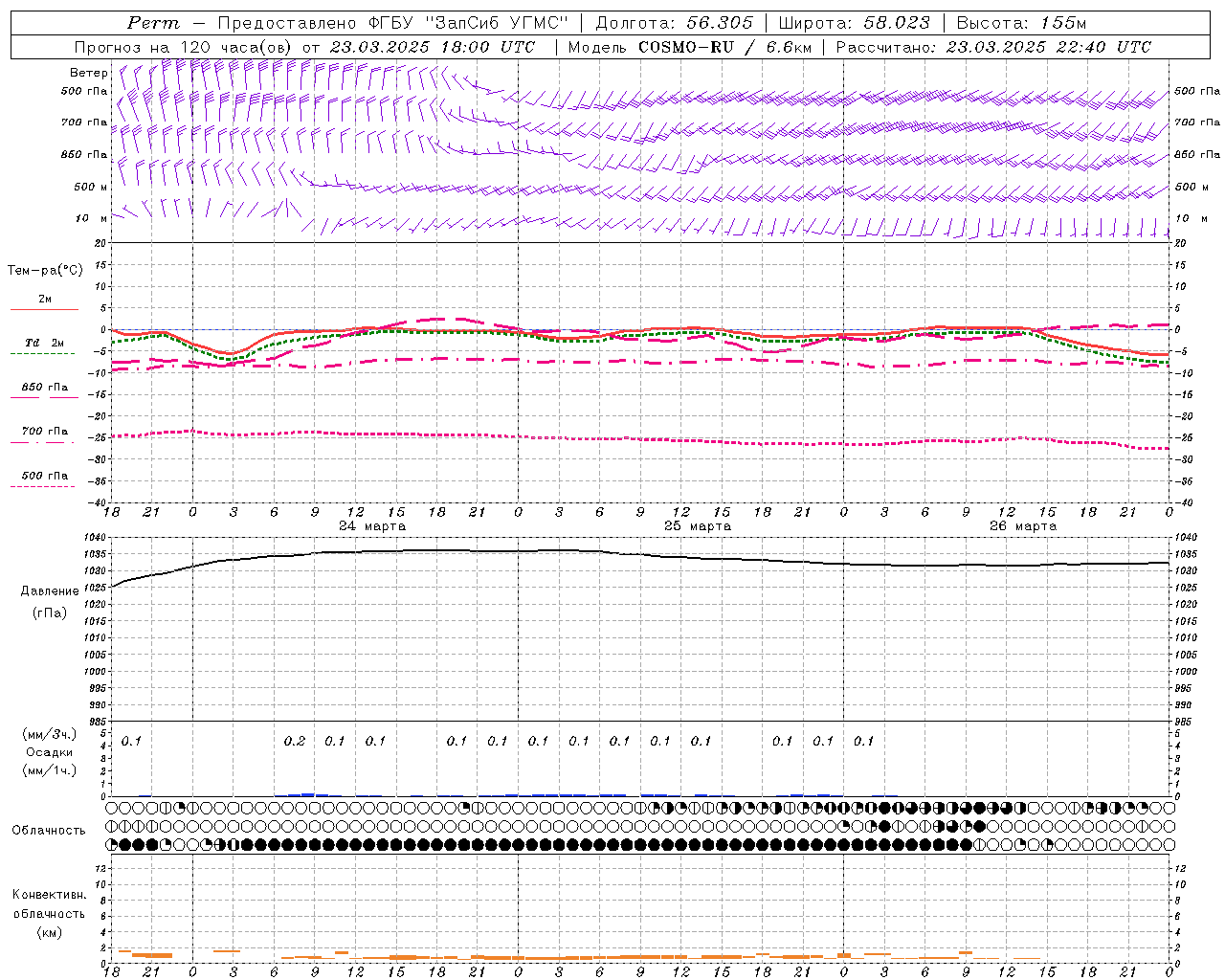Image resolution: width=1225 pixels, height=980 pixels.
Task: Click the "Ветер" wind panel label
Action: point(89,73)
